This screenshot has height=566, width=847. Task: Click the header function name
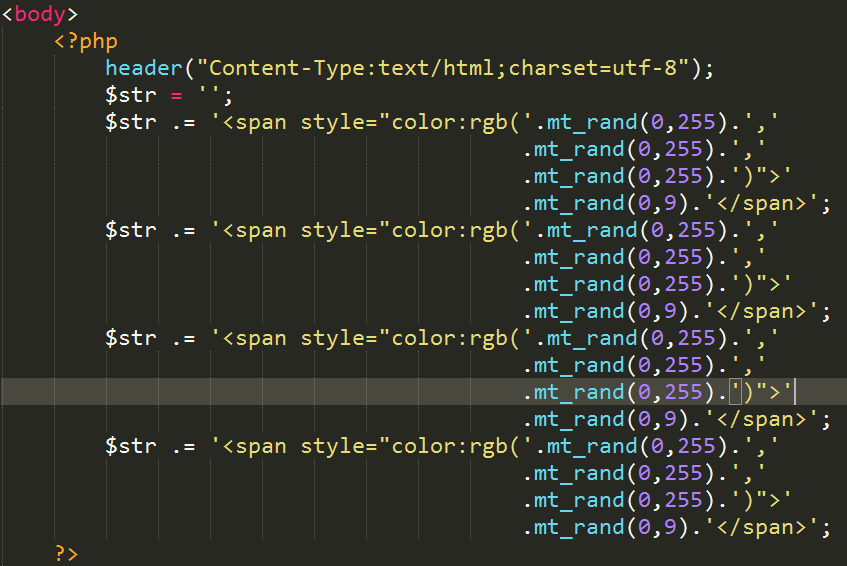pyautogui.click(x=144, y=68)
